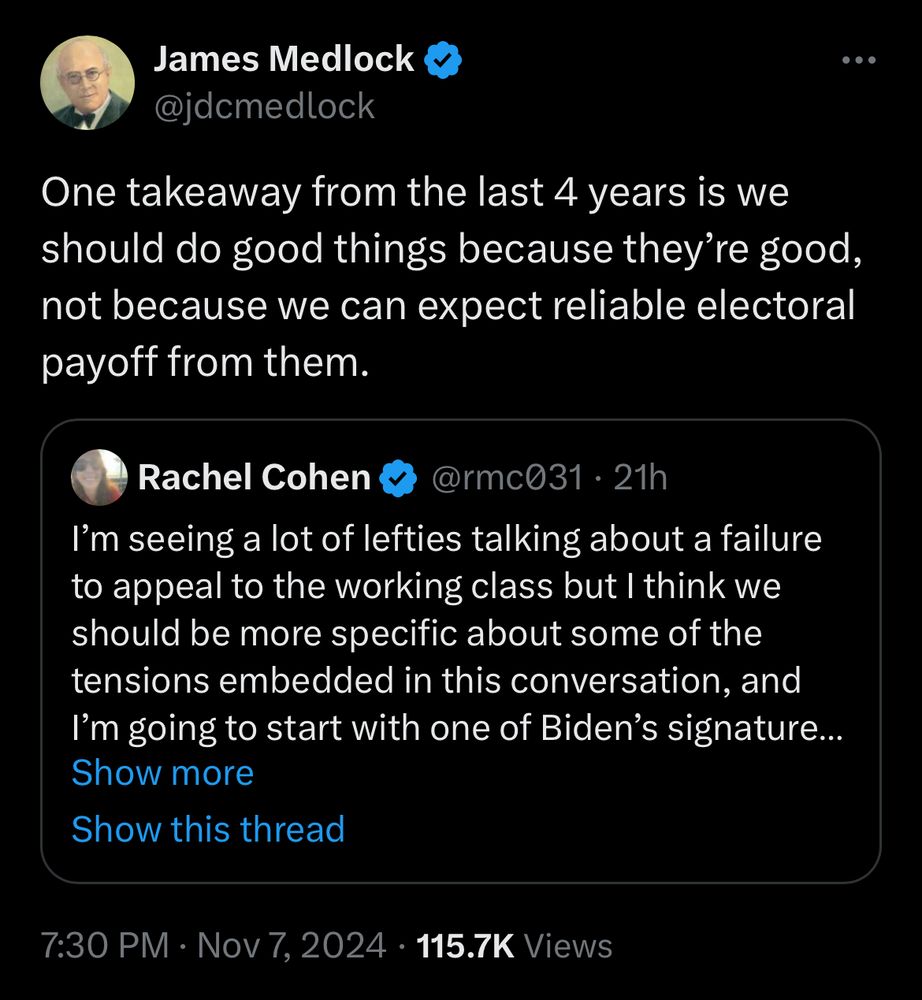Click the main tweet text about good things
This screenshot has height=1000, width=922.
click(x=452, y=277)
